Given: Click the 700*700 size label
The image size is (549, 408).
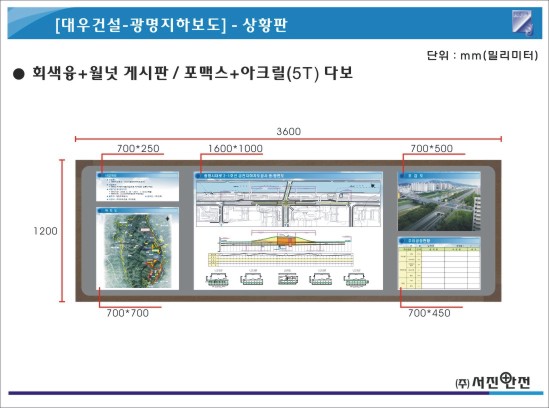Looking at the screenshot, I should coord(127,313).
